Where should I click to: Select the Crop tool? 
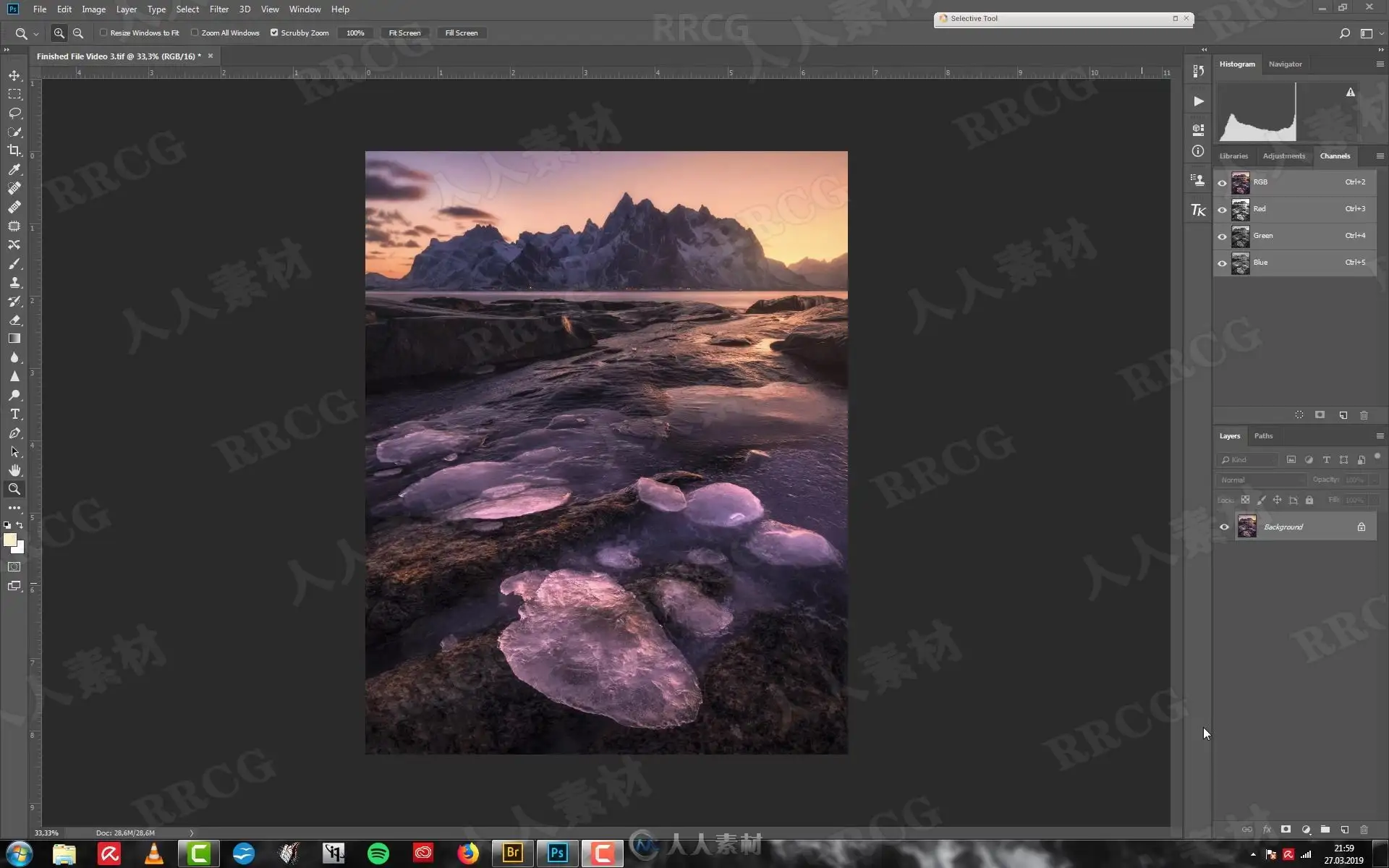[x=14, y=150]
